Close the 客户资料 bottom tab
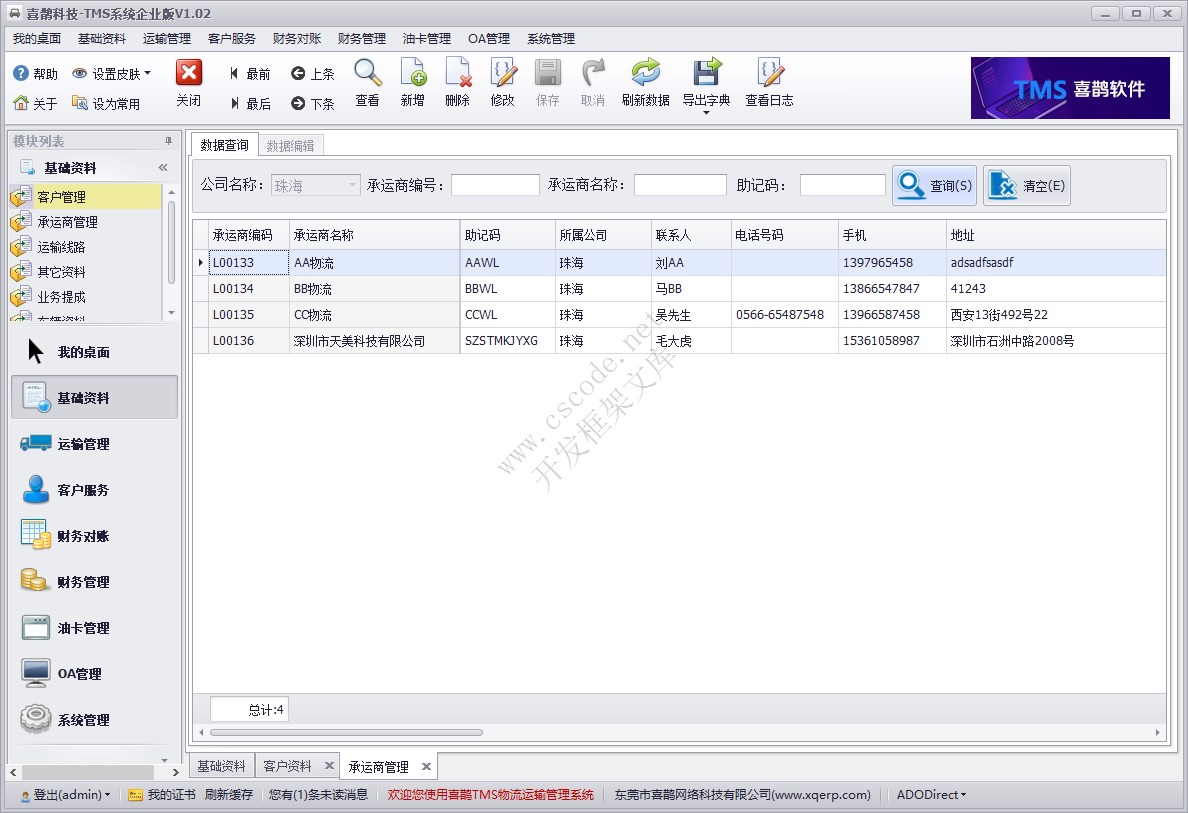 coord(329,766)
